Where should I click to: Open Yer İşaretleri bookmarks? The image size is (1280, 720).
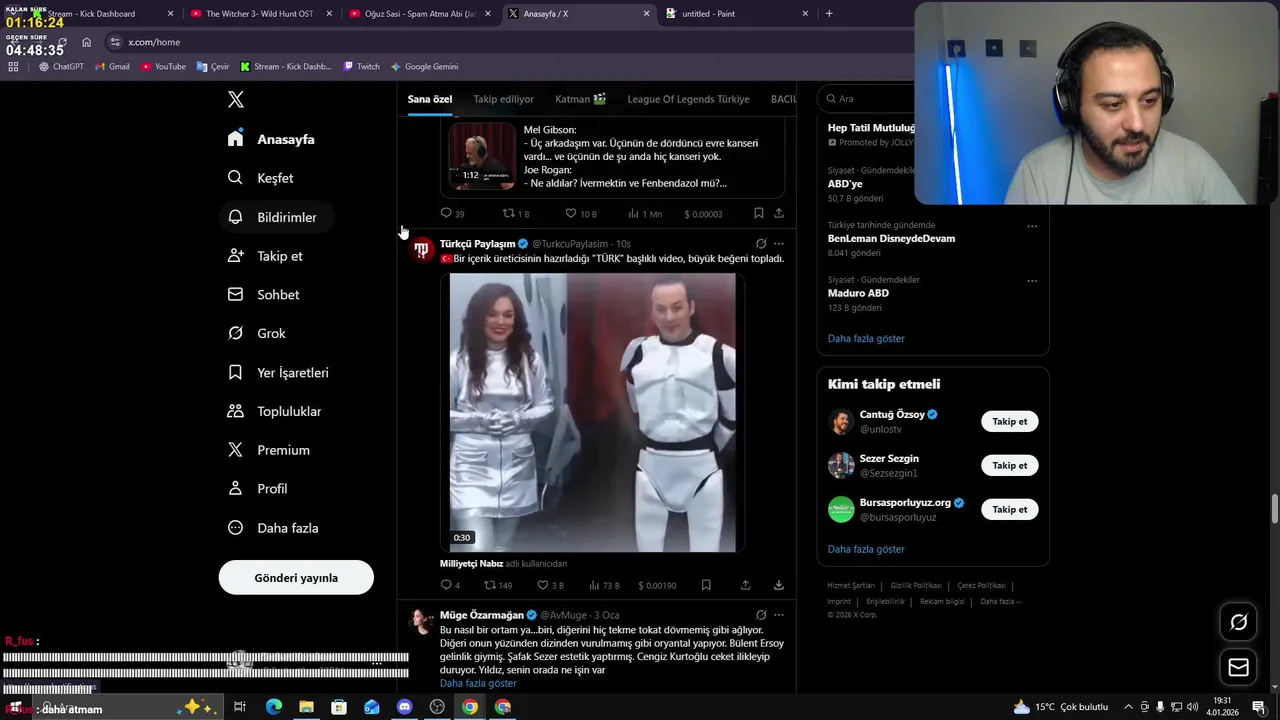[278, 372]
